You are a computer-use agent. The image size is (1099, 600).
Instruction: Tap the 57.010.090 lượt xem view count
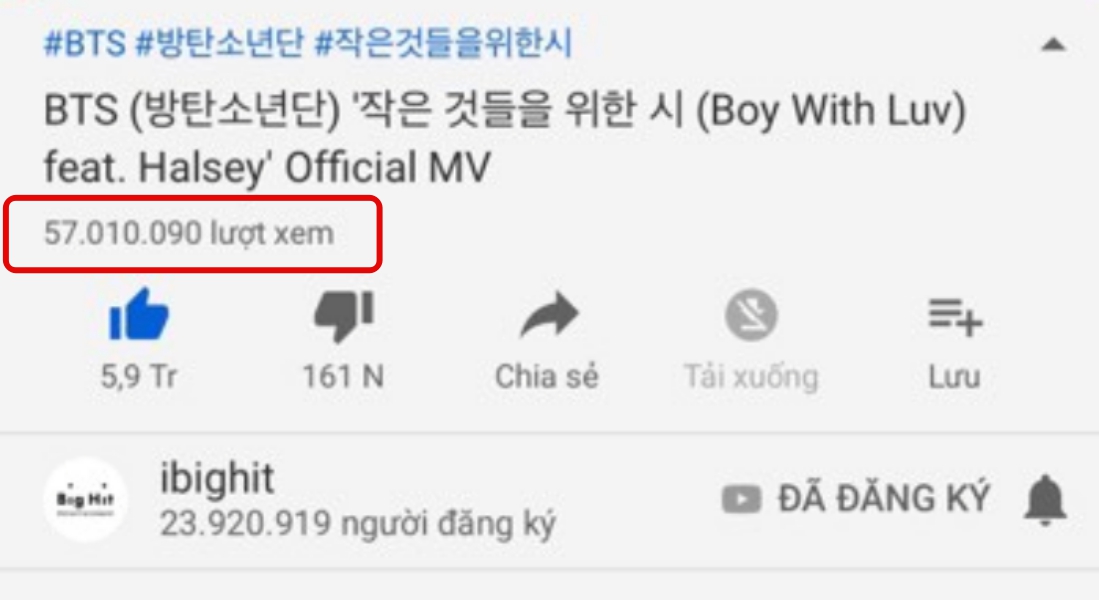pos(189,233)
